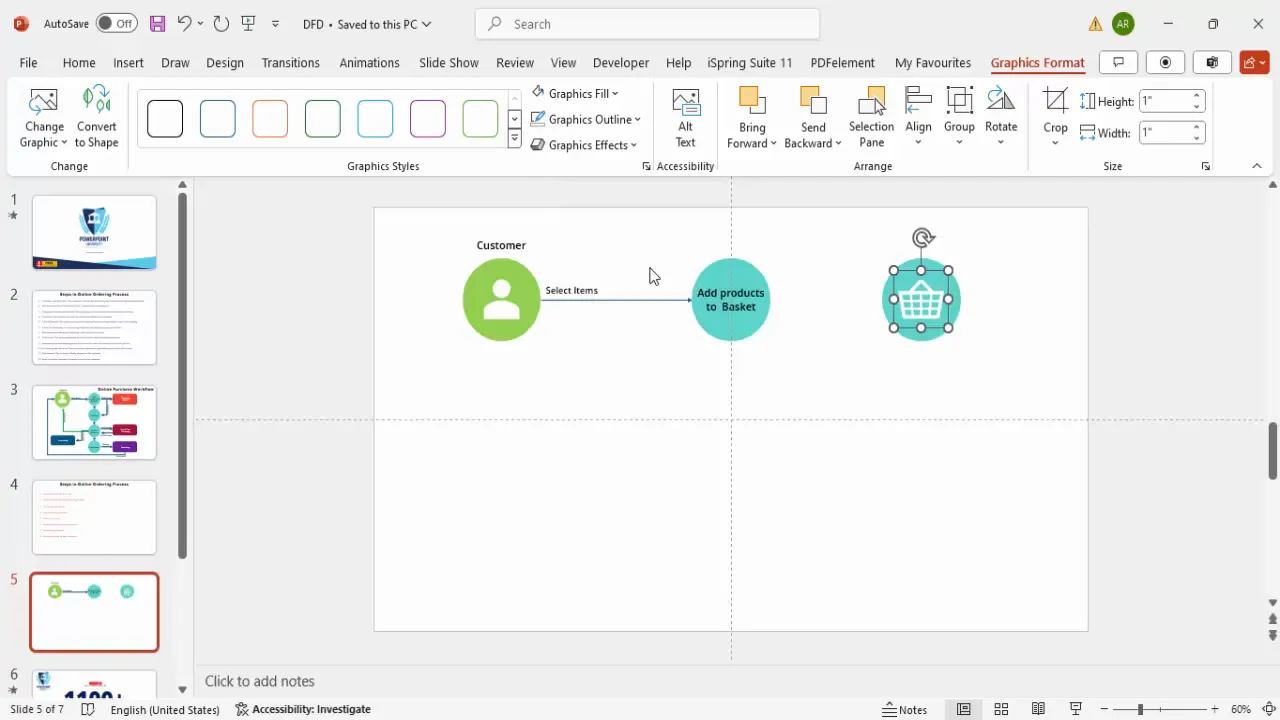This screenshot has width=1280, height=720.
Task: Click Accessibility: Investigate status
Action: tap(303, 709)
